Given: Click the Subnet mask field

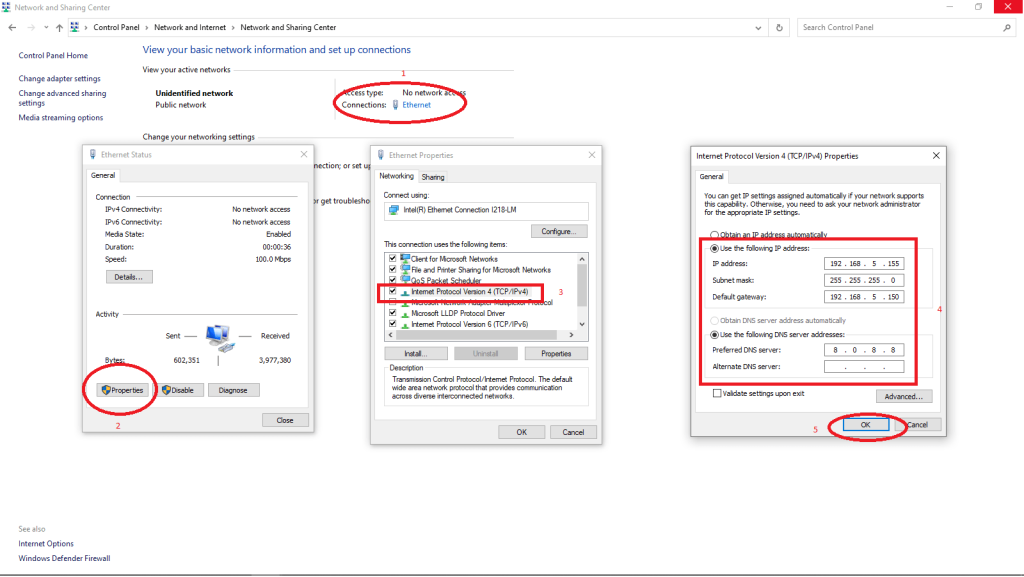Looking at the screenshot, I should tap(864, 280).
